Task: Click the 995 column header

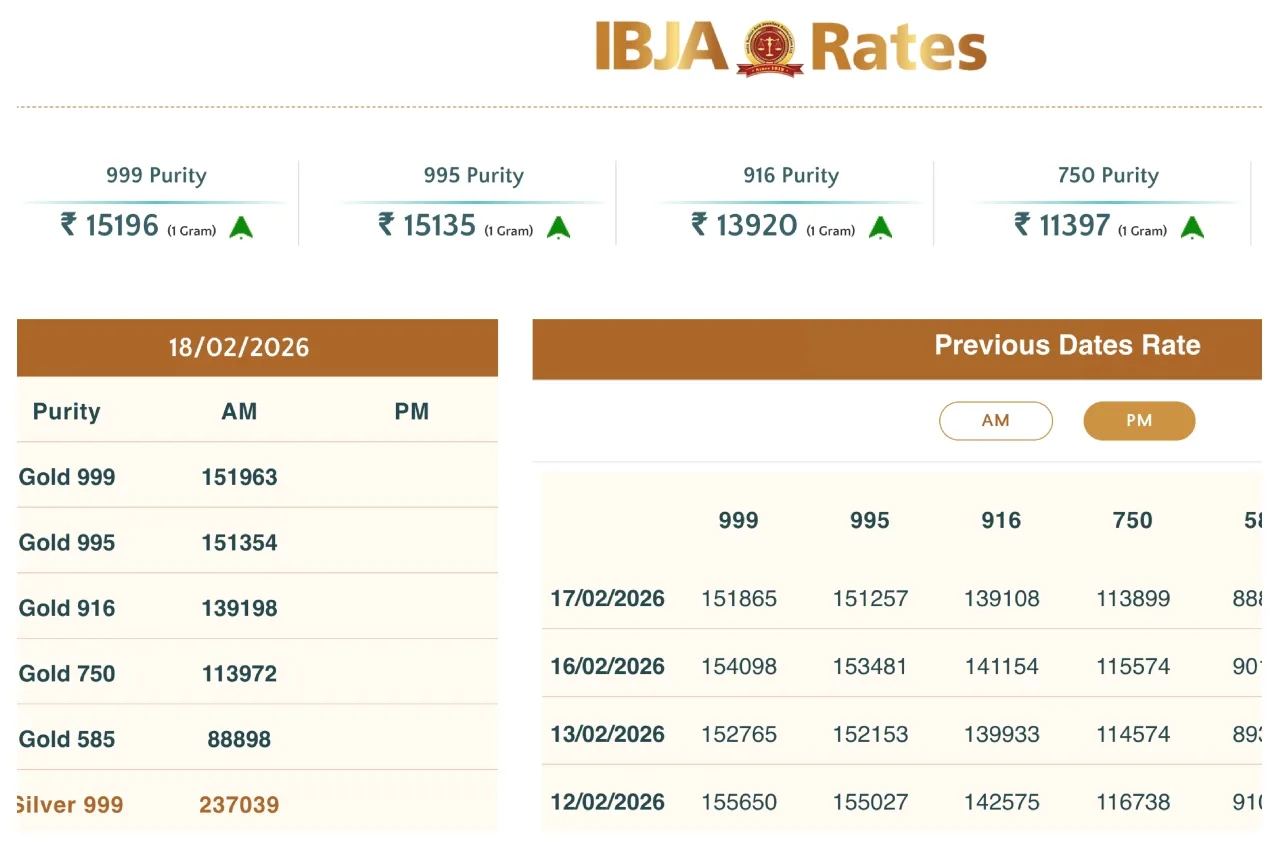Action: (x=869, y=520)
